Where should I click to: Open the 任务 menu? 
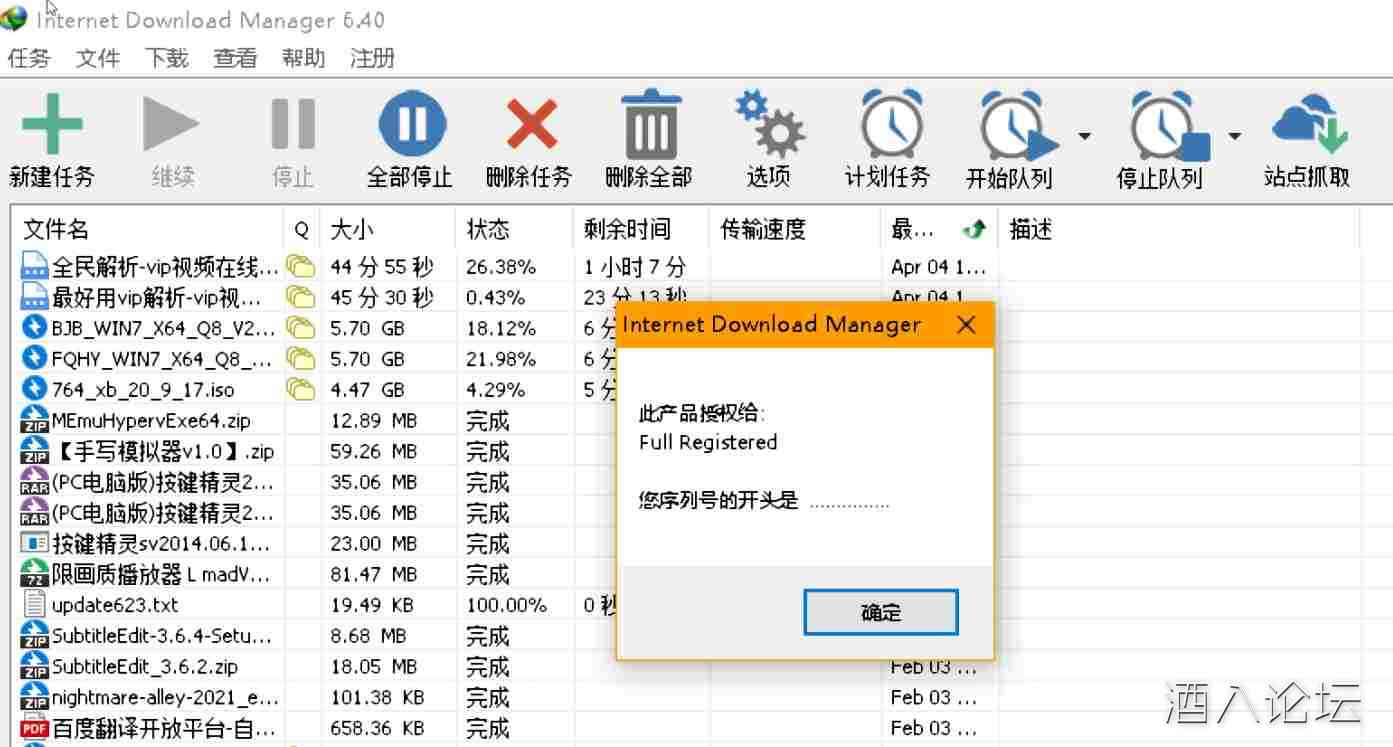tap(29, 58)
